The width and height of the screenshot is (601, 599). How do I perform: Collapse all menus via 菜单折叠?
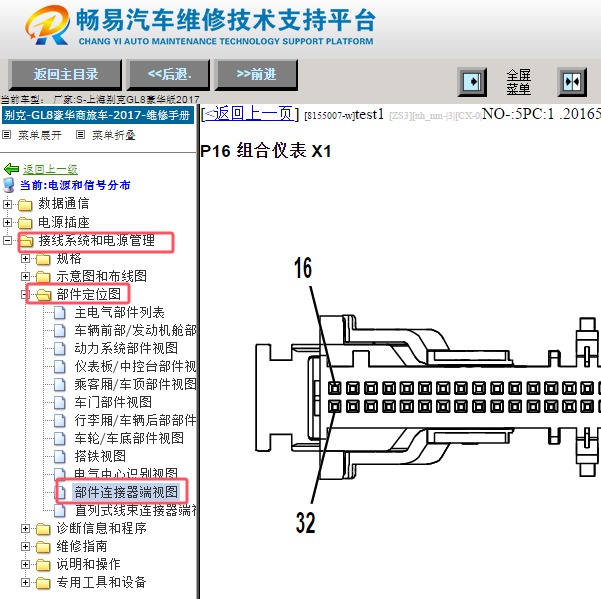pyautogui.click(x=113, y=135)
